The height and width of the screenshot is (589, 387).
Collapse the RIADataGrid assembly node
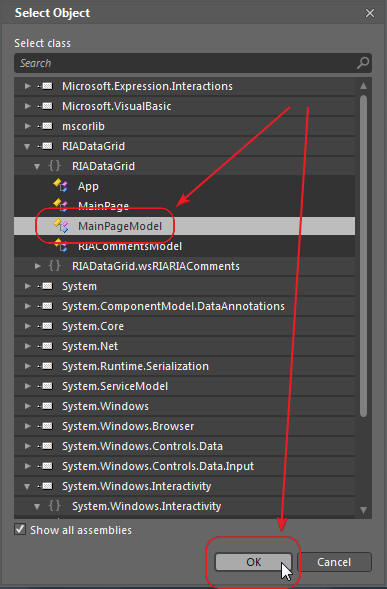point(27,146)
